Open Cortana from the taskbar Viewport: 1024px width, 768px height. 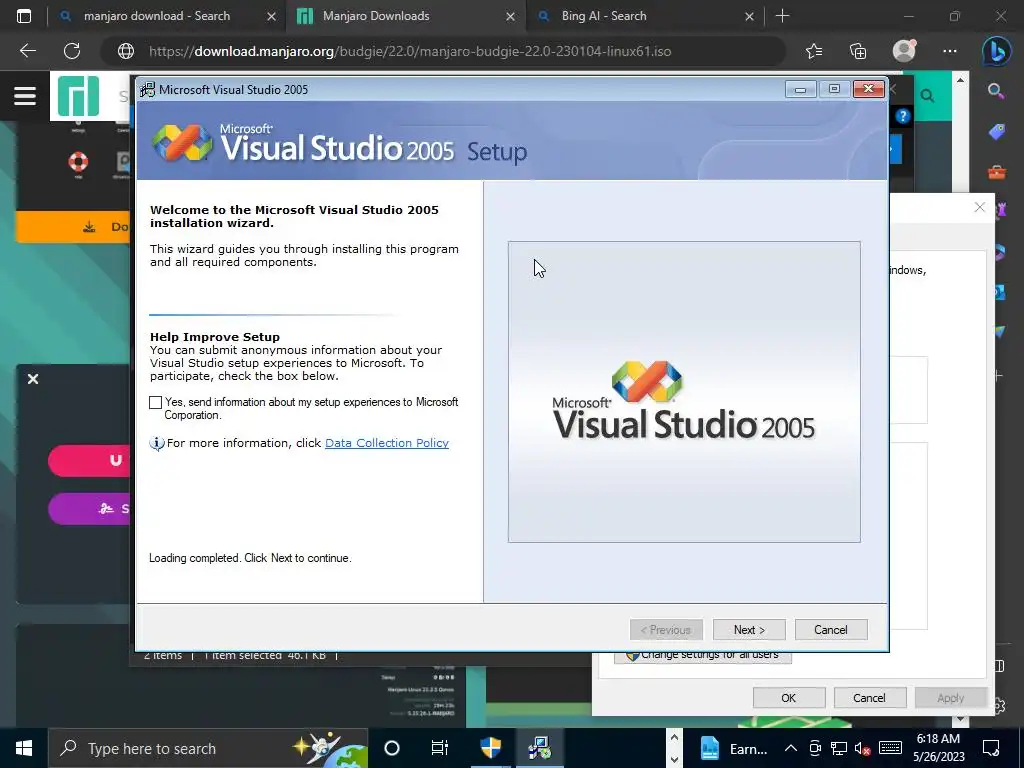tap(392, 748)
